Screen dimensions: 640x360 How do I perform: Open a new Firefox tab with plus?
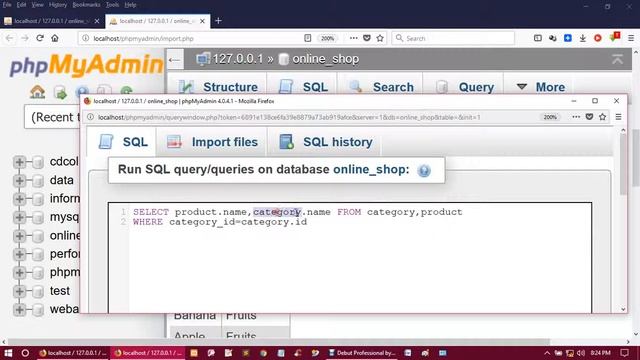218,21
